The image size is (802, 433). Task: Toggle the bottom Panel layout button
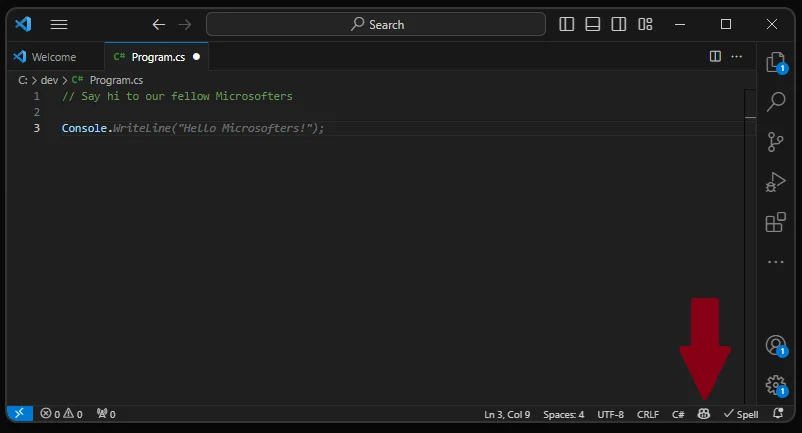click(593, 24)
